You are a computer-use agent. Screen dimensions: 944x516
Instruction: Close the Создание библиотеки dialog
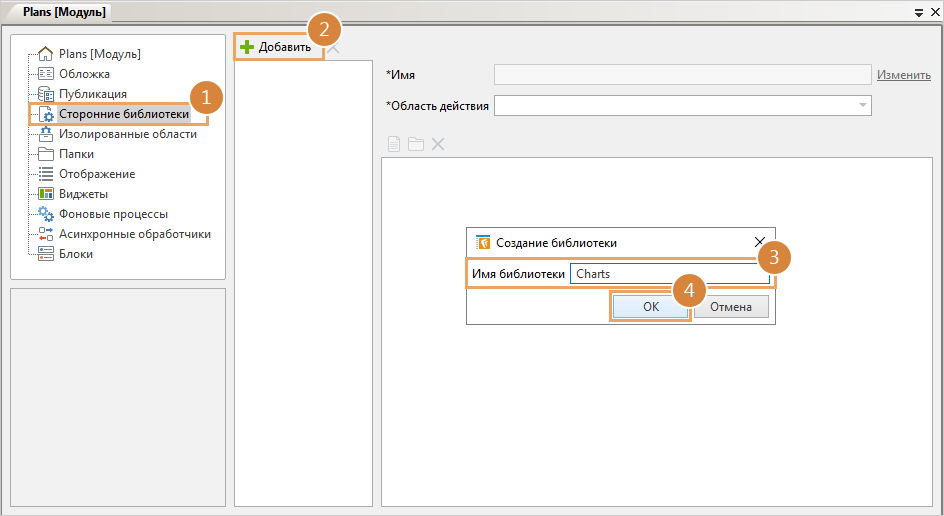[x=760, y=242]
